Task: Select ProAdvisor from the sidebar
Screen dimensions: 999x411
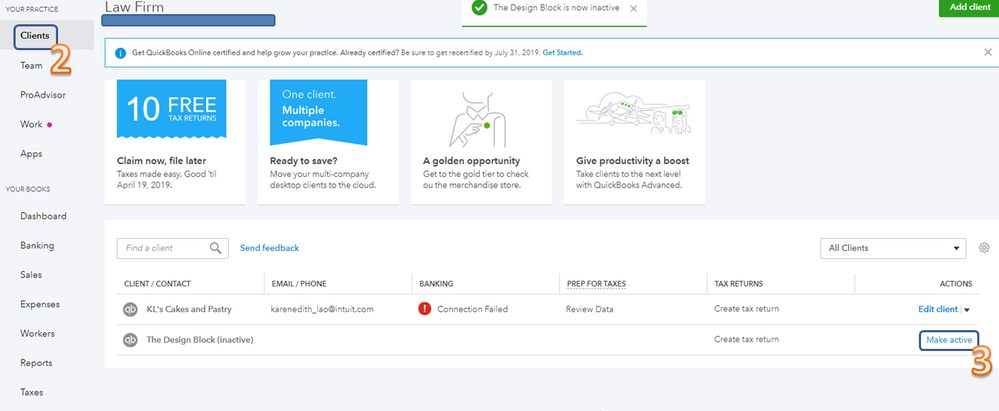Action: (x=42, y=95)
